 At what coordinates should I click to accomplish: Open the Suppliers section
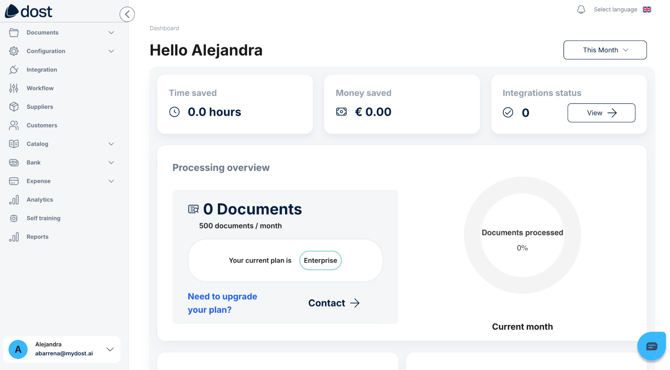[40, 107]
